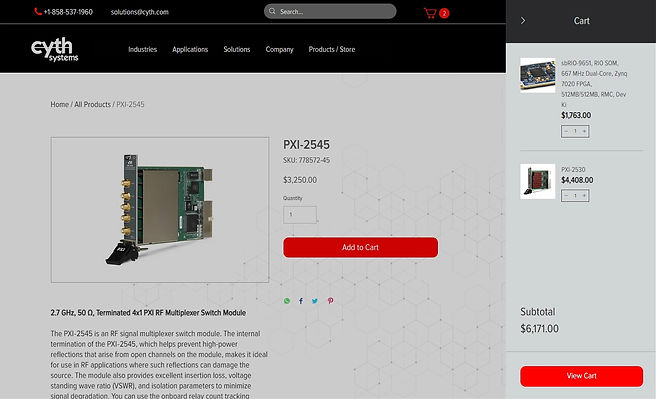Open PXI-2530 cart item thumbnail
Image resolution: width=656 pixels, height=399 pixels.
[537, 181]
